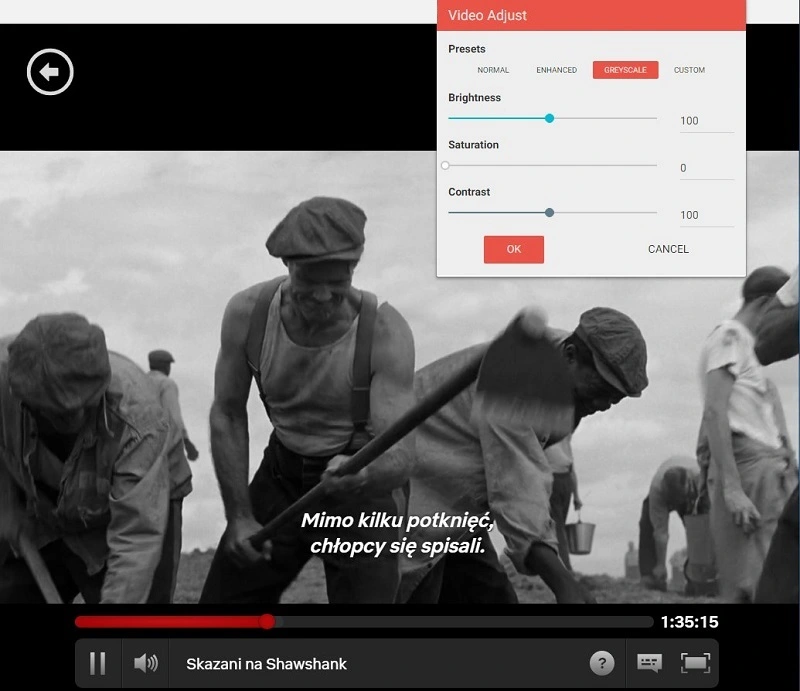The width and height of the screenshot is (800, 691).
Task: Click the Saturation slider handle
Action: [x=446, y=165]
